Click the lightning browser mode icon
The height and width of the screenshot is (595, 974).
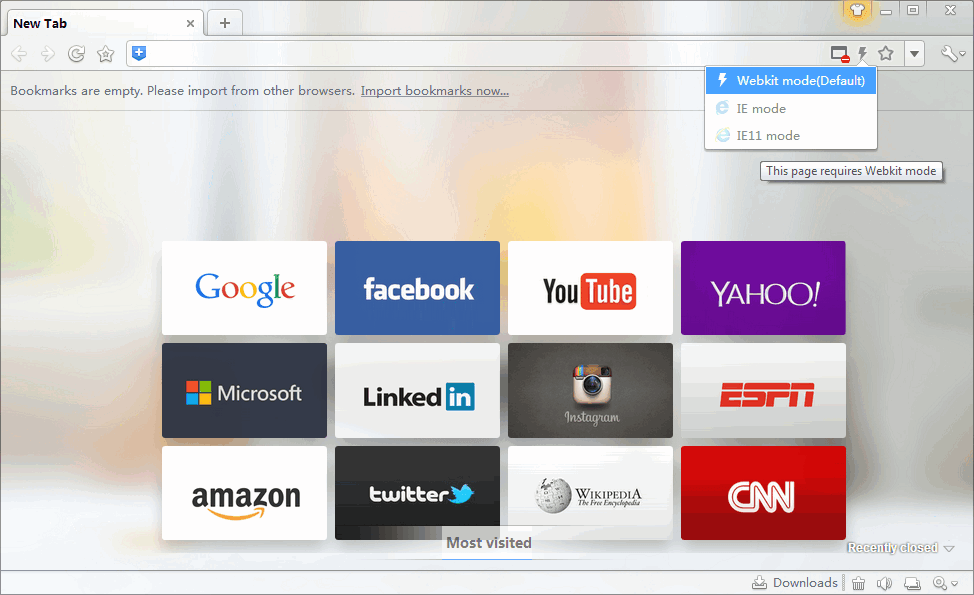pyautogui.click(x=862, y=54)
